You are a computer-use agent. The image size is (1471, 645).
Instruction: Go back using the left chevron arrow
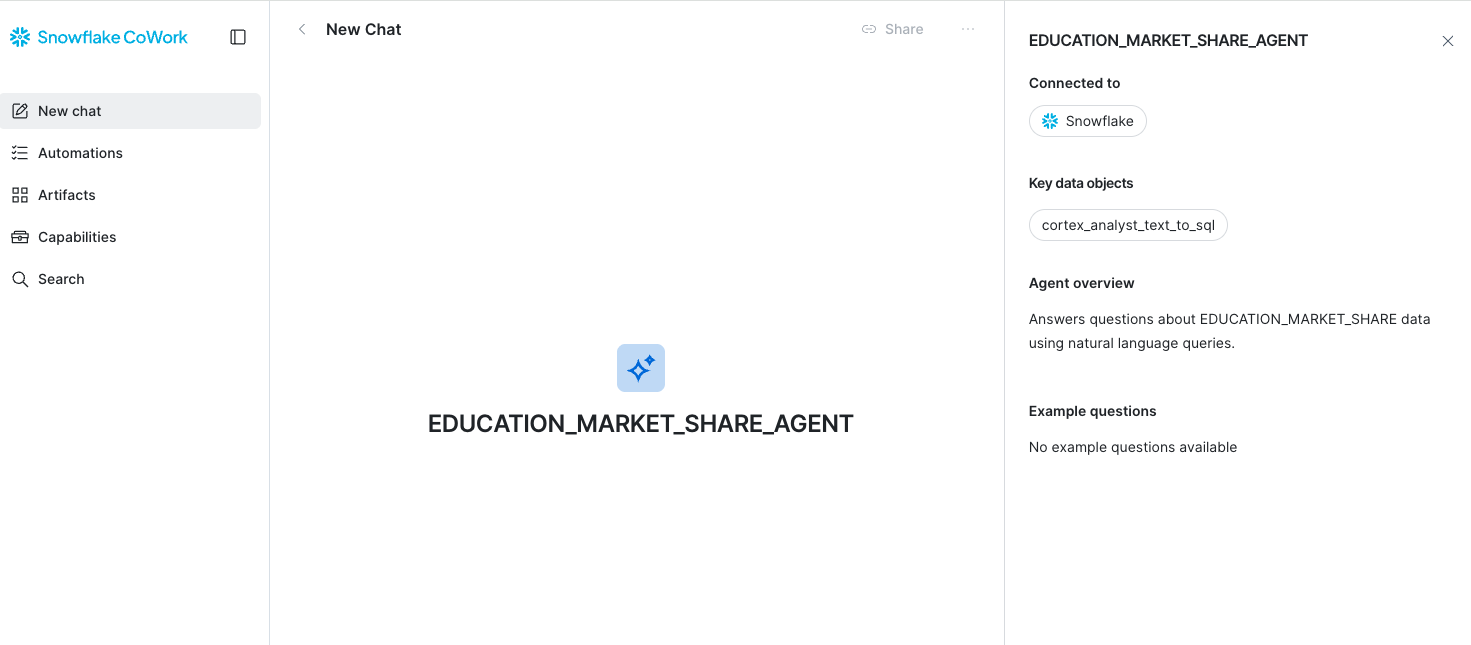(302, 29)
